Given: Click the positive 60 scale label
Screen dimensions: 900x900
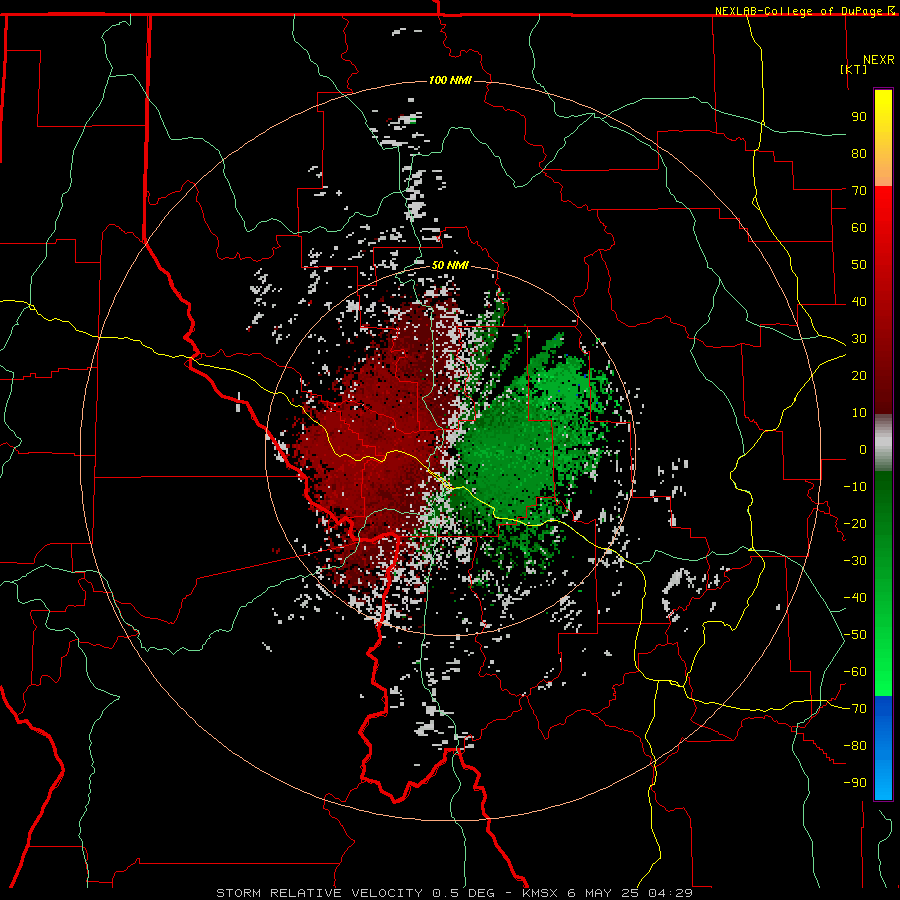Looking at the screenshot, I should tap(859, 227).
